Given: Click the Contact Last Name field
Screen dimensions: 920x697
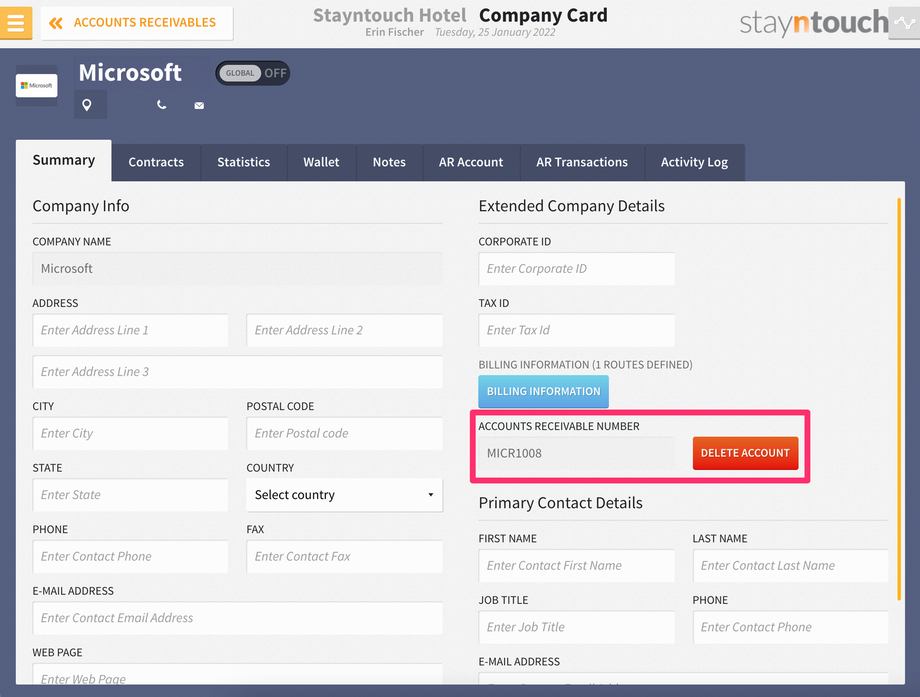Looking at the screenshot, I should (x=790, y=566).
